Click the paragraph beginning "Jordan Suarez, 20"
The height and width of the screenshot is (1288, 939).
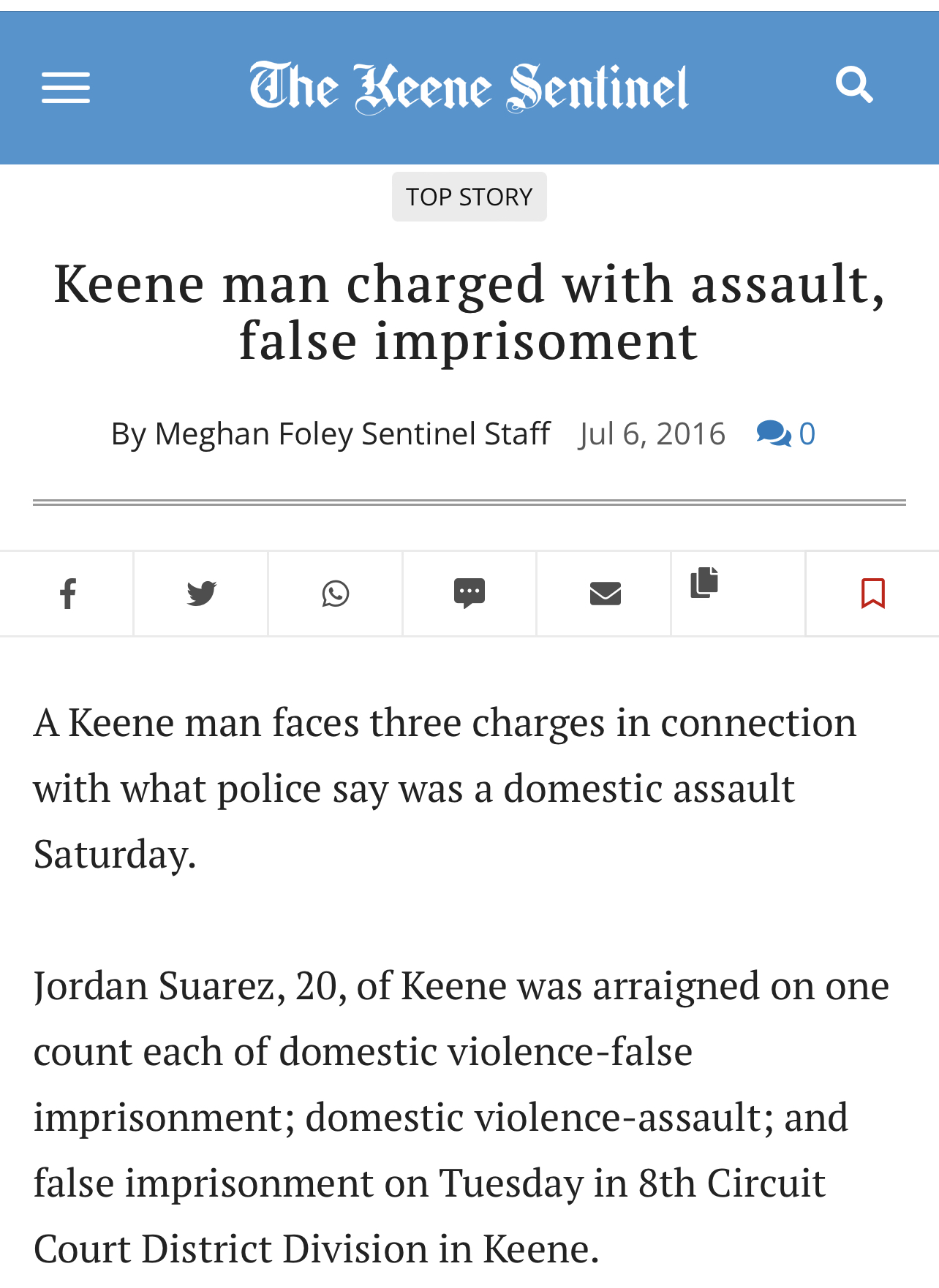pyautogui.click(x=461, y=1116)
